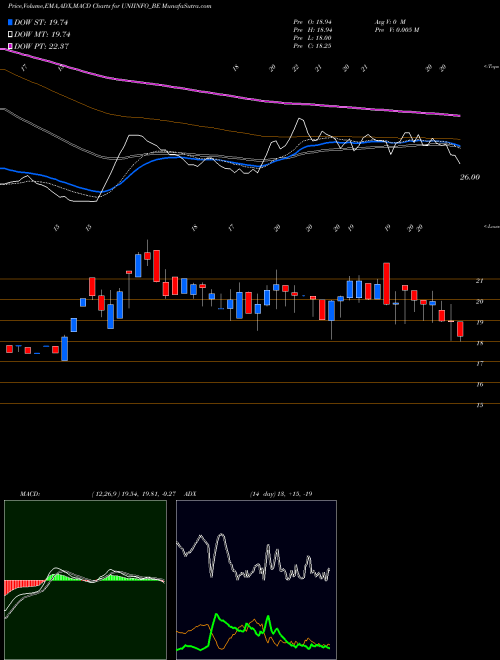The width and height of the screenshot is (500, 660).
Task: Click the 16 price axis label
Action: tap(480, 384)
